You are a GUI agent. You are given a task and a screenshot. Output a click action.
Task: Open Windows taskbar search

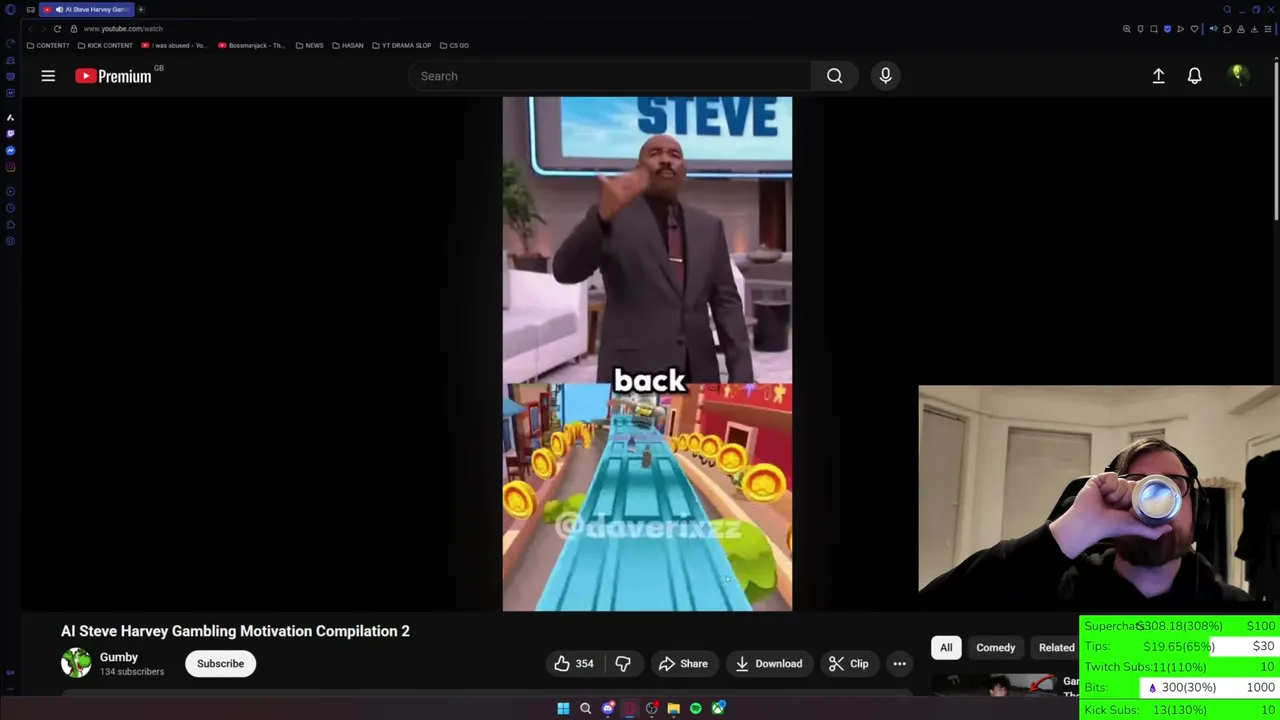[x=585, y=708]
